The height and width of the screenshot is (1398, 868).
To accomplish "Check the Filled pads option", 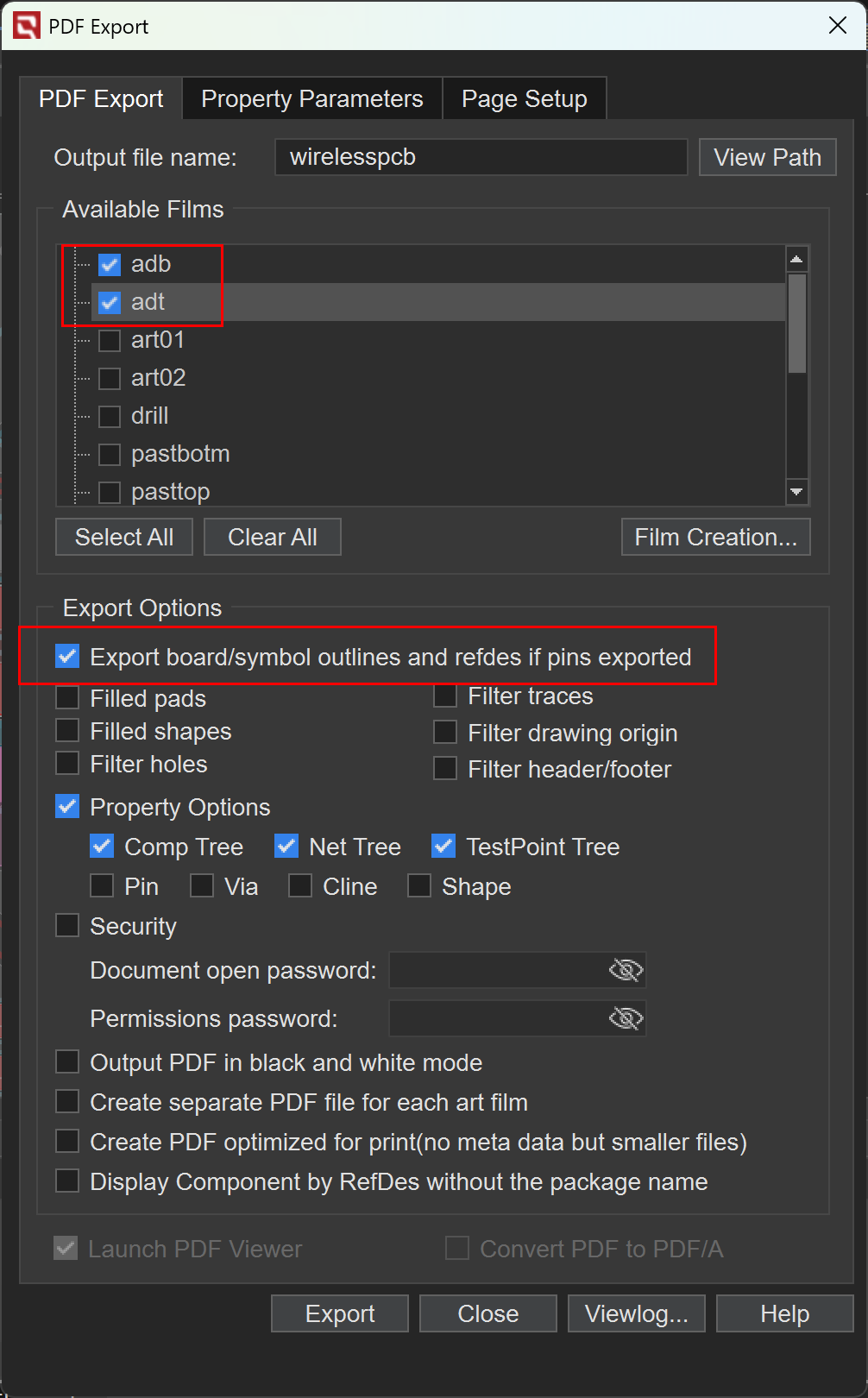I will pyautogui.click(x=67, y=697).
